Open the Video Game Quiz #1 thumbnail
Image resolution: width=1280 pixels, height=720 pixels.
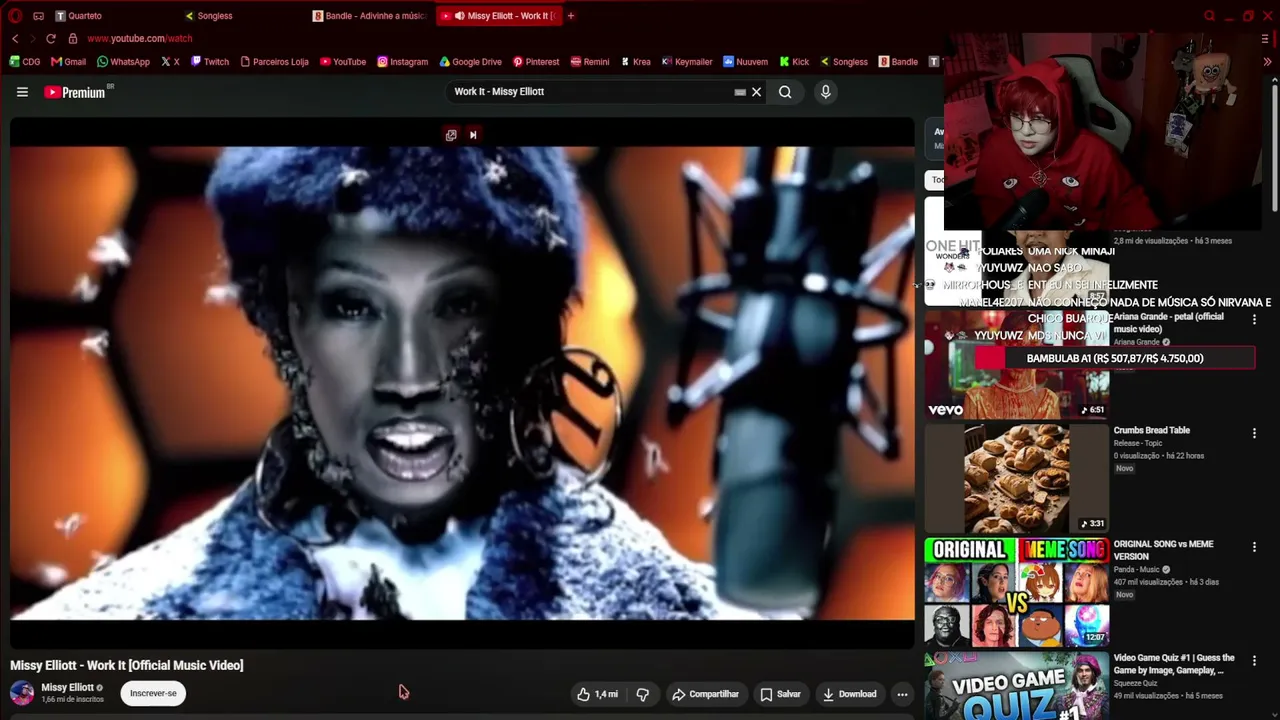coord(1016,686)
